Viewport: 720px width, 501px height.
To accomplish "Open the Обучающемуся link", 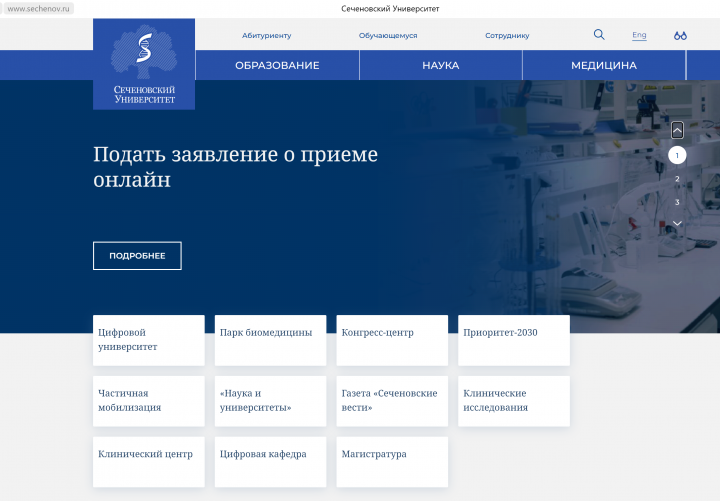I will click(x=388, y=35).
